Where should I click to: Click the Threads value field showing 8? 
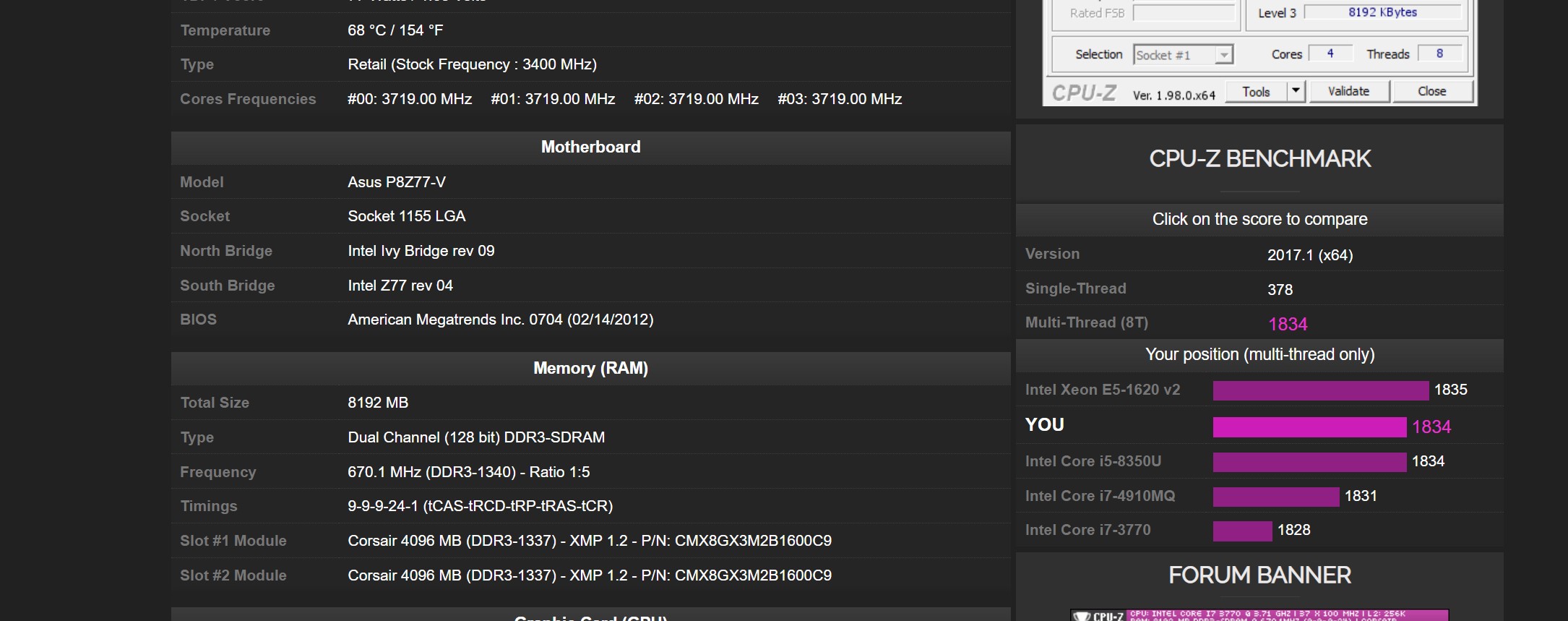[x=1439, y=53]
